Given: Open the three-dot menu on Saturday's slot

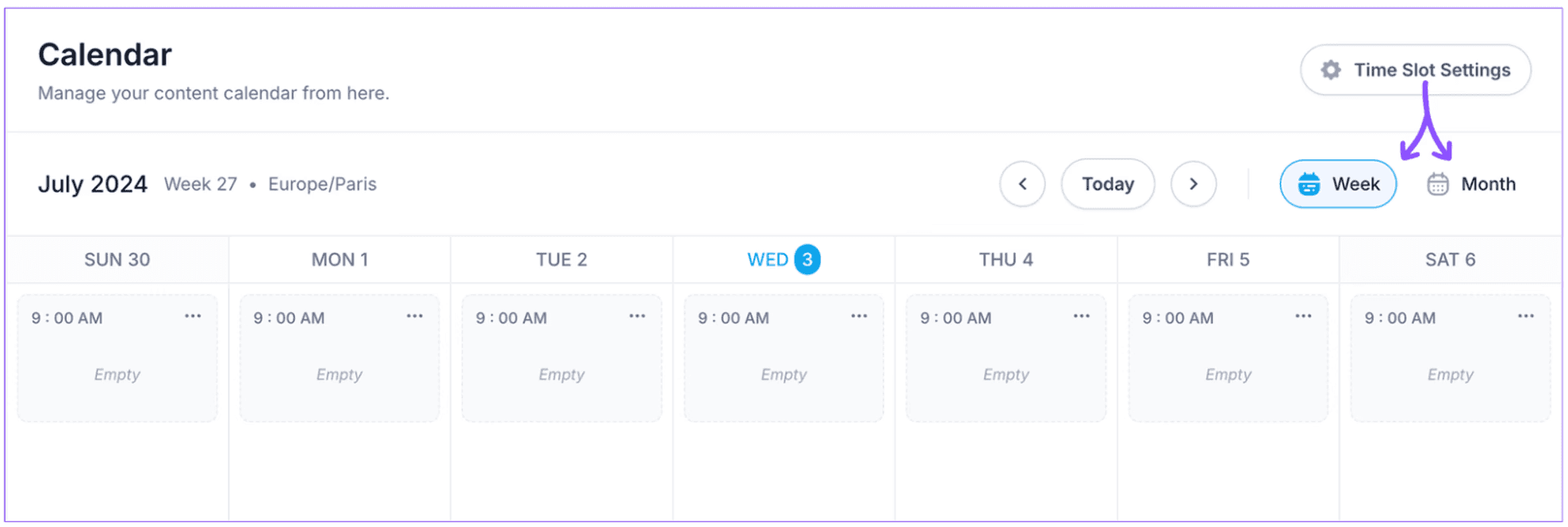Looking at the screenshot, I should coord(1525,316).
